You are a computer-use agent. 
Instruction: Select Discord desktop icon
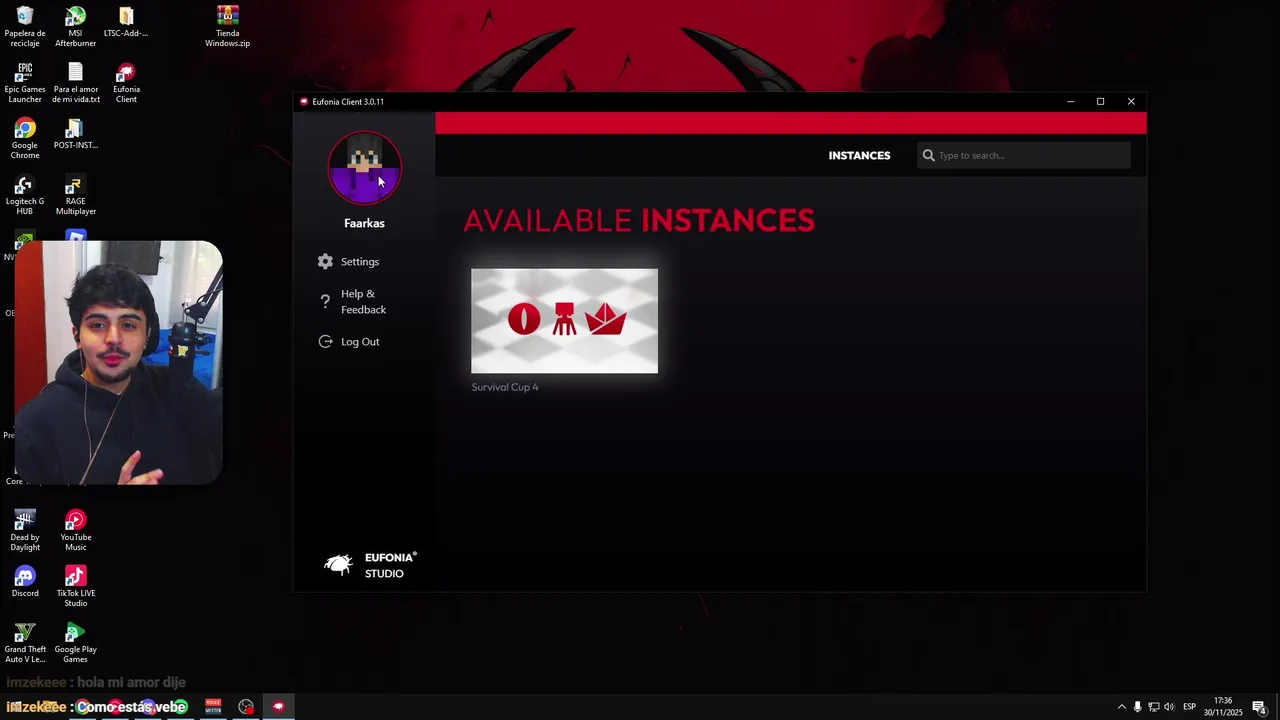pyautogui.click(x=25, y=581)
